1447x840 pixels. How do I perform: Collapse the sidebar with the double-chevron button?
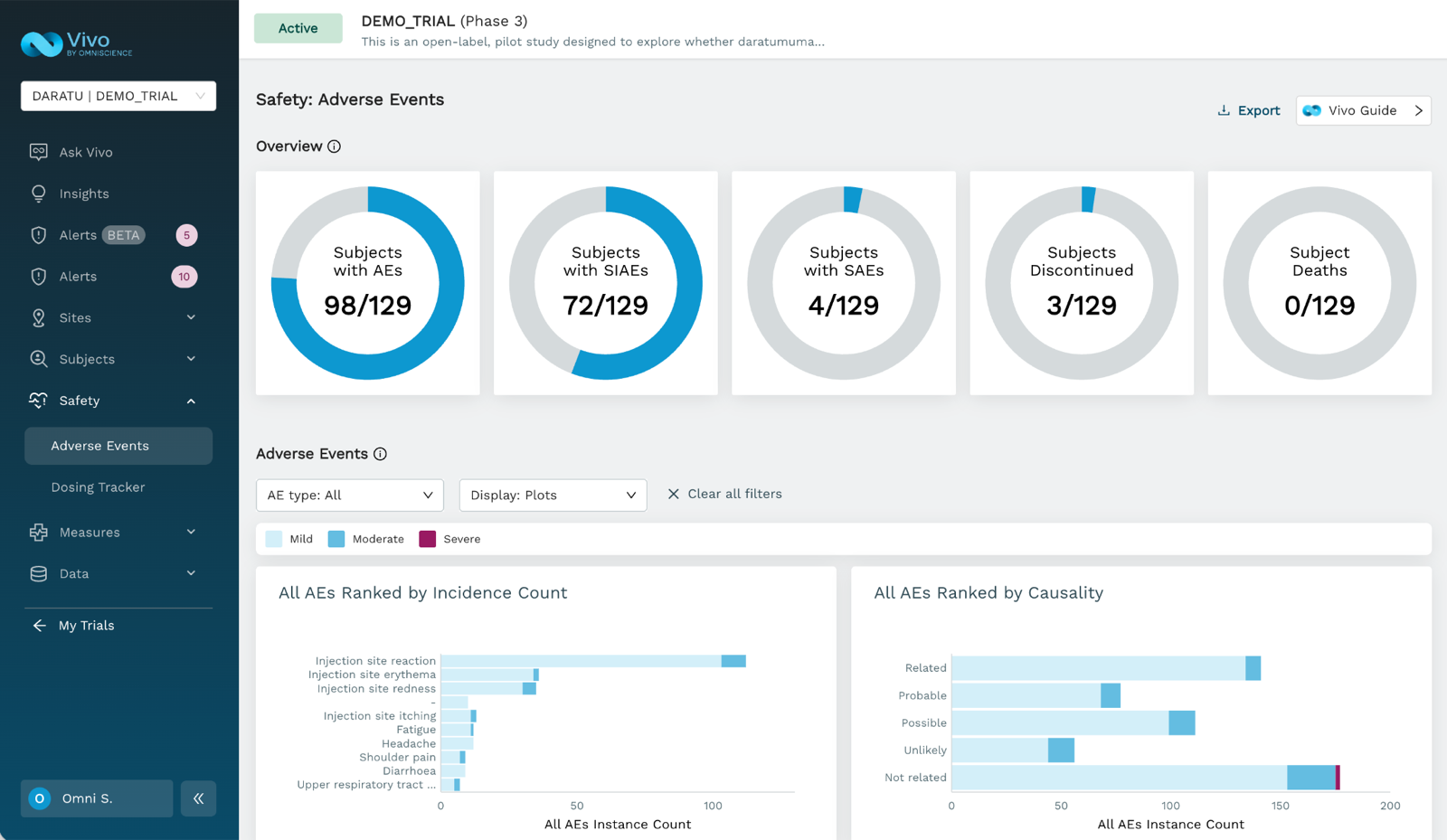coord(198,798)
